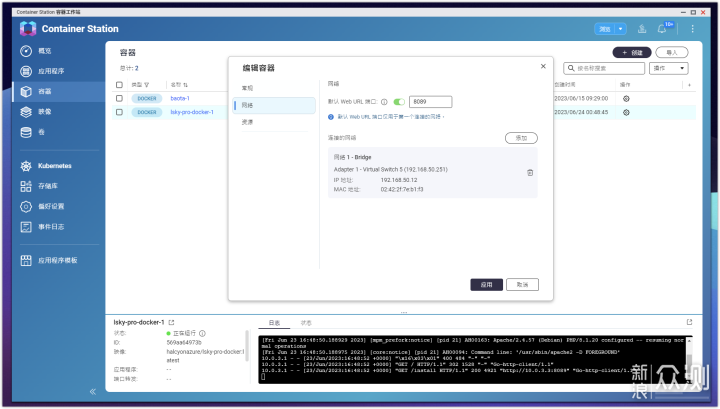Switch to the 日志 log tab

coord(274,323)
